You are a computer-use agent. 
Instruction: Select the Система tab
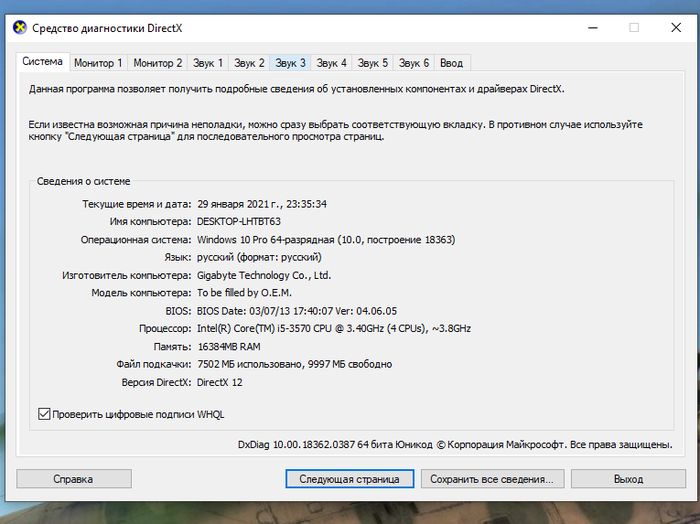click(x=42, y=62)
